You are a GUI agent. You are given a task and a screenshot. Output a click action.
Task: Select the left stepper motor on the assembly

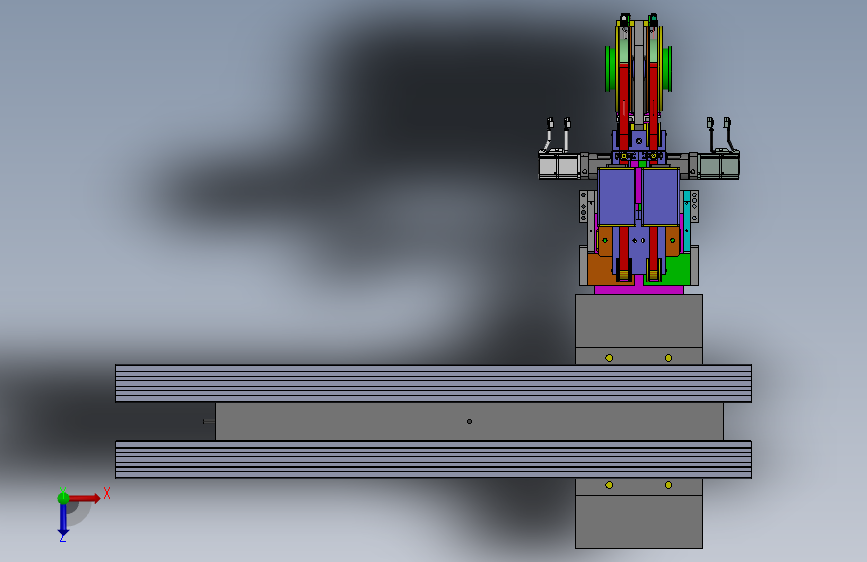tap(559, 166)
